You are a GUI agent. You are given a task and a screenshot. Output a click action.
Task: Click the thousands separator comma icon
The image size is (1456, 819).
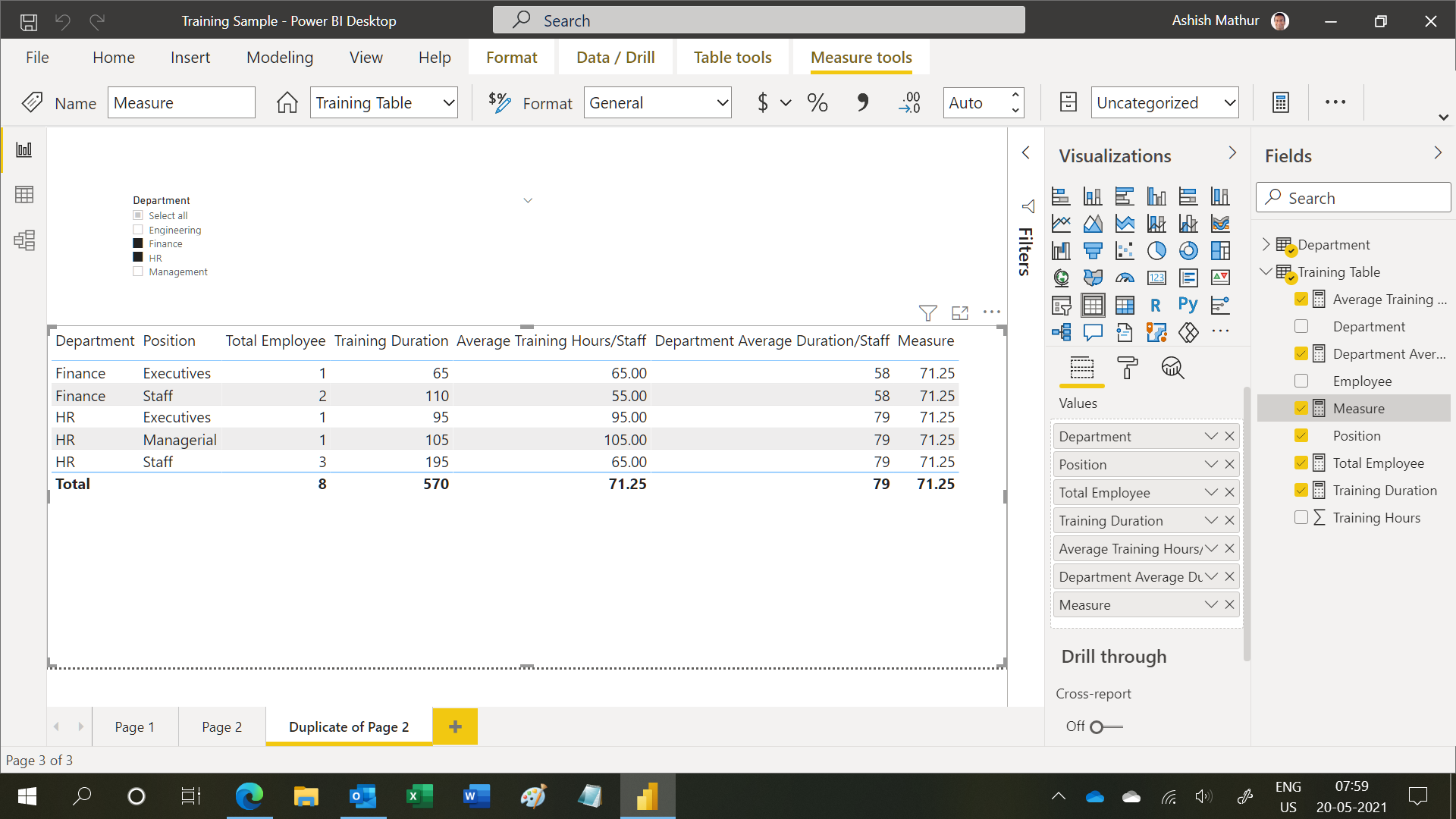click(x=862, y=102)
